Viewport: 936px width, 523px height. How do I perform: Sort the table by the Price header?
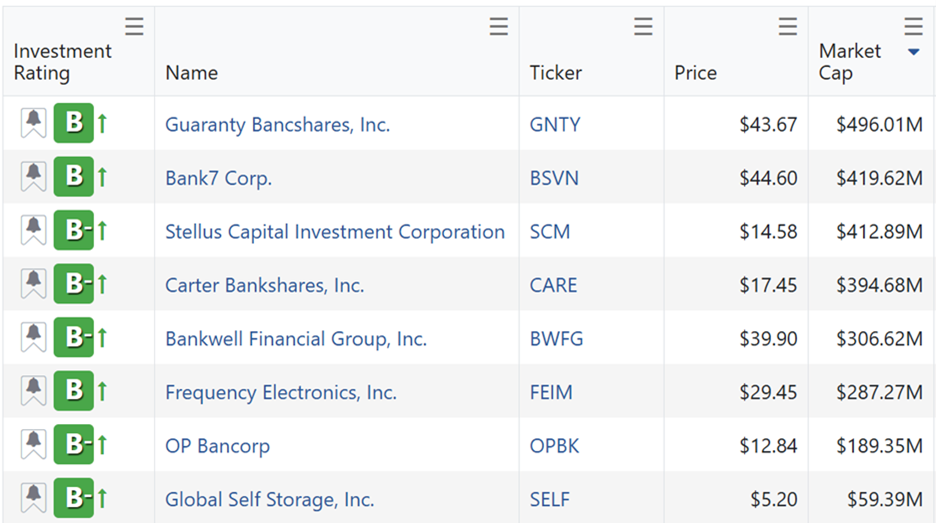(695, 73)
